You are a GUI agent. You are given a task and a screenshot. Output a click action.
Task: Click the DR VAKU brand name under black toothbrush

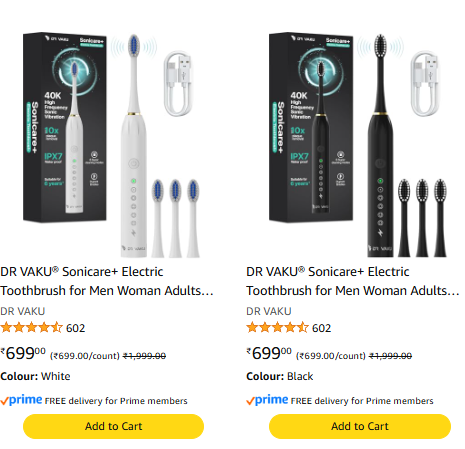pyautogui.click(x=269, y=311)
